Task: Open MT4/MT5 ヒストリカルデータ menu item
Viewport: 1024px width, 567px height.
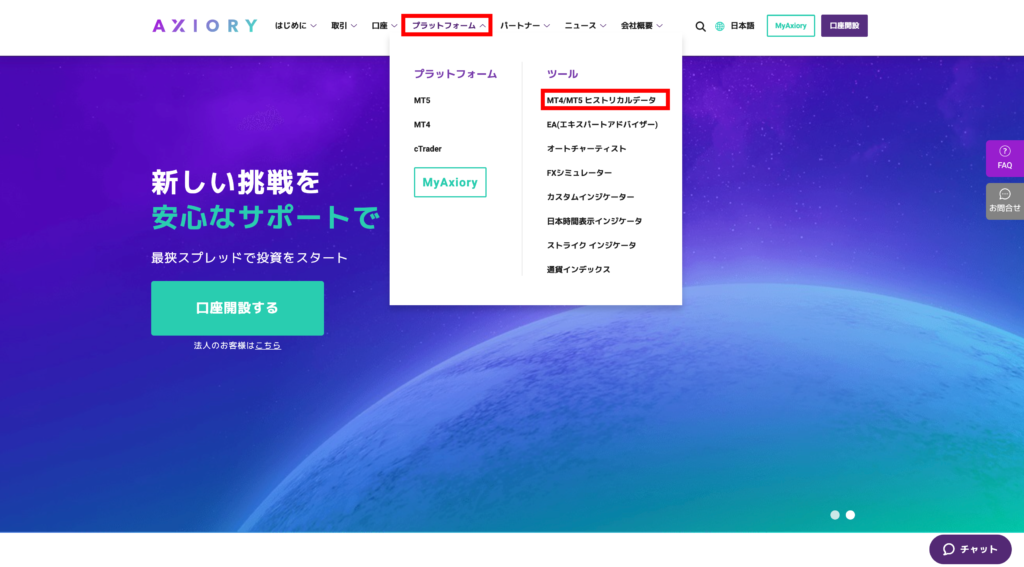Action: coord(601,100)
